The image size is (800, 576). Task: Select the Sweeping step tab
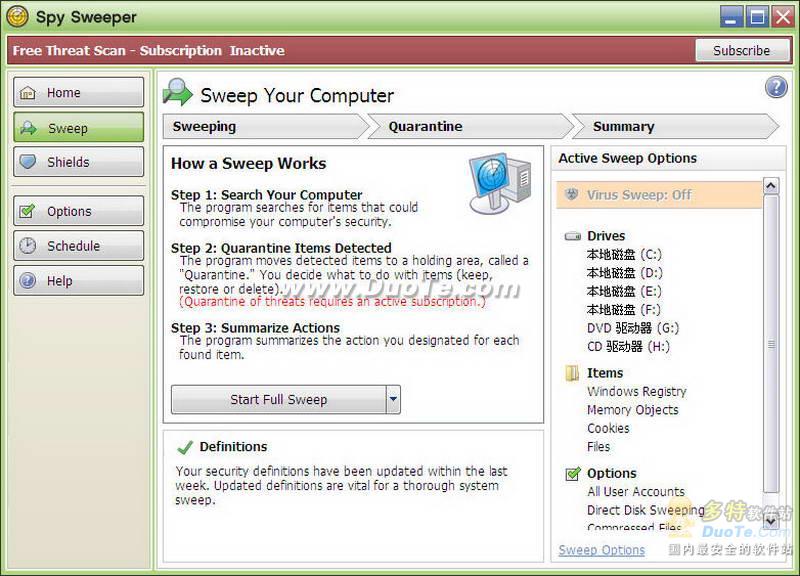tap(265, 126)
